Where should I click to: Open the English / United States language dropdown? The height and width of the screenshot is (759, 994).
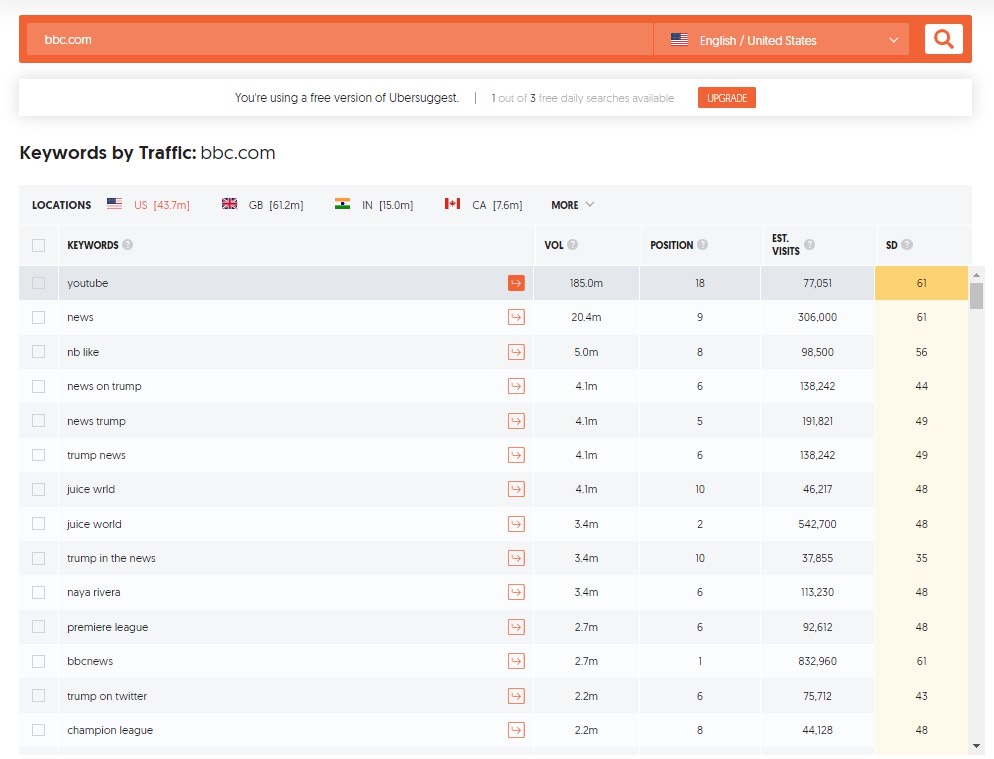782,40
